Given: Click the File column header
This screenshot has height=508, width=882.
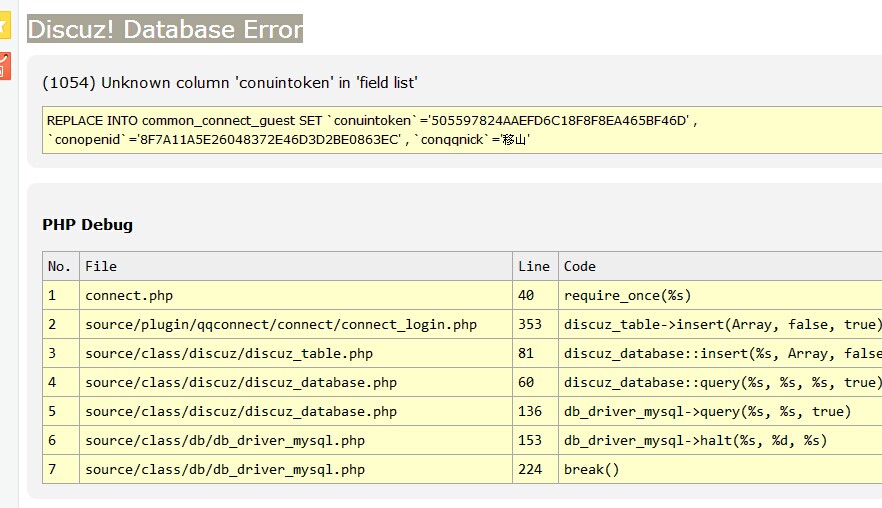Looking at the screenshot, I should pyautogui.click(x=101, y=266).
